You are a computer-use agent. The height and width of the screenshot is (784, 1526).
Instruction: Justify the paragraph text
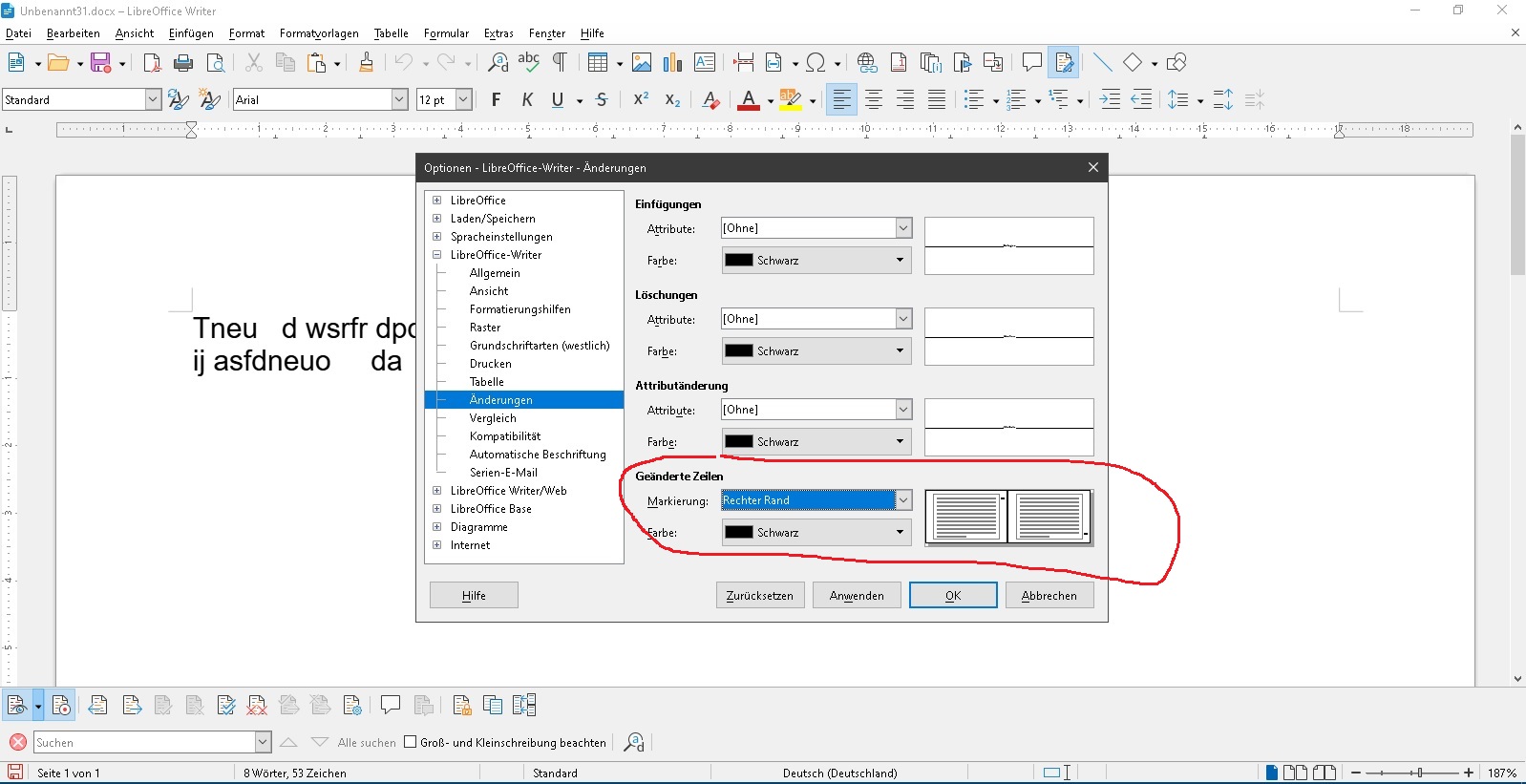pos(937,99)
